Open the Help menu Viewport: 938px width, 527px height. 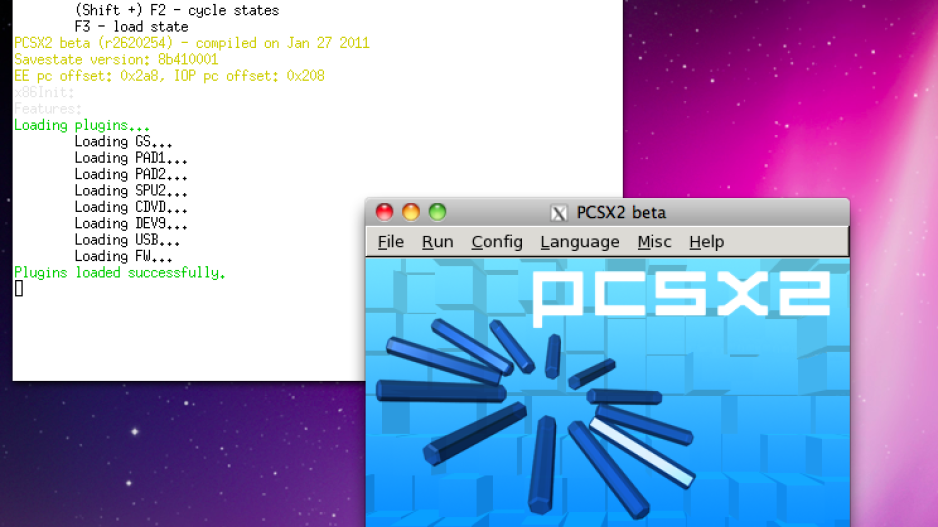[706, 242]
